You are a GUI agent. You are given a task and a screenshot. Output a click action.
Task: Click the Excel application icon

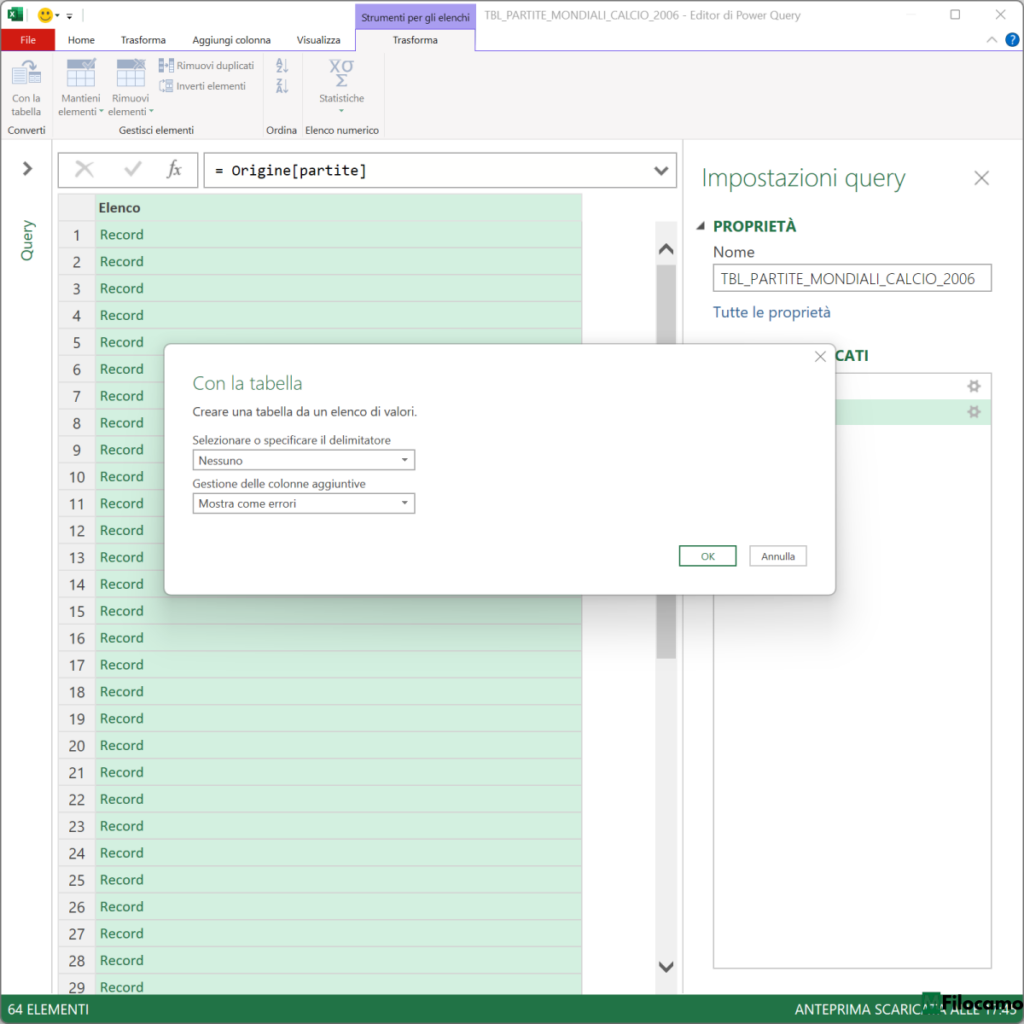click(14, 14)
